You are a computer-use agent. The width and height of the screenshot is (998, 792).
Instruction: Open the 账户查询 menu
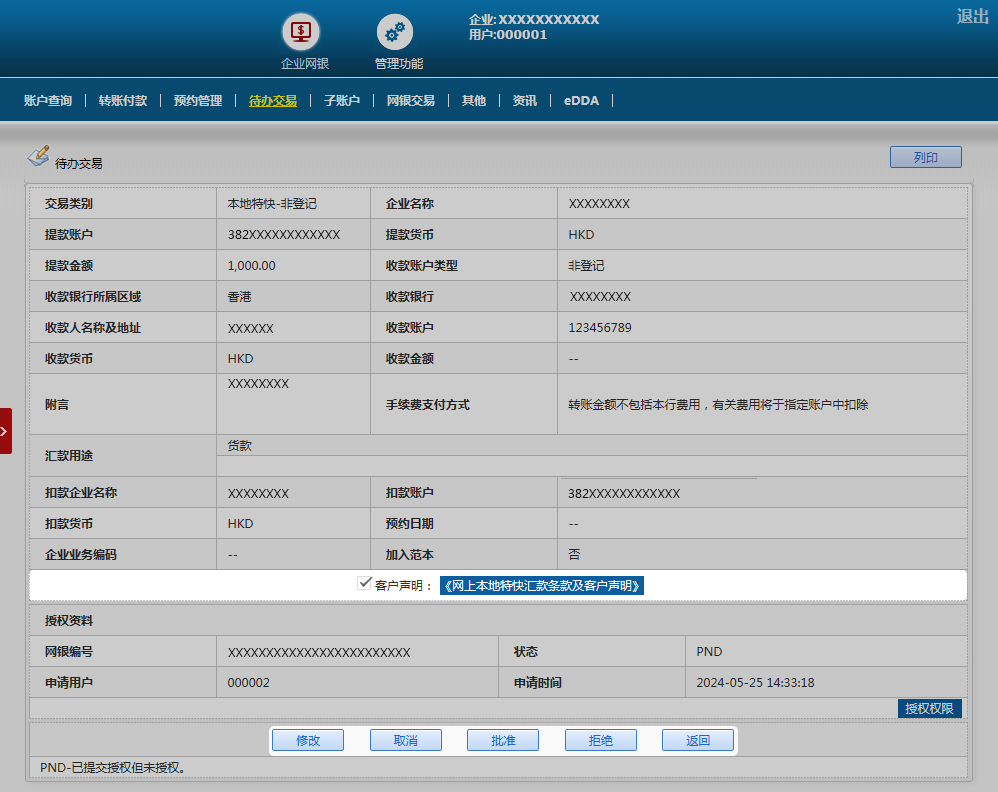point(48,101)
